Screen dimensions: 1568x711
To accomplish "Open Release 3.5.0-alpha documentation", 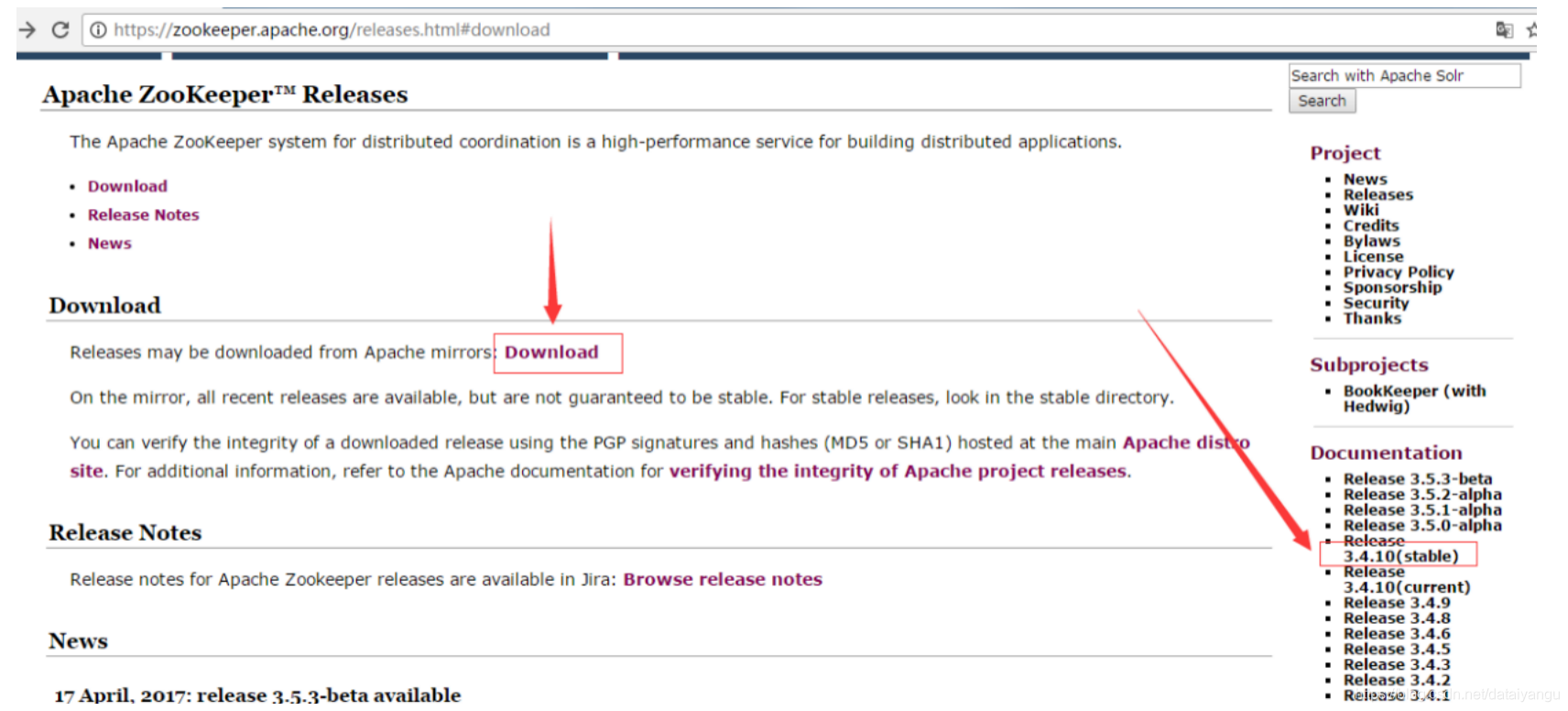I will [x=1422, y=526].
